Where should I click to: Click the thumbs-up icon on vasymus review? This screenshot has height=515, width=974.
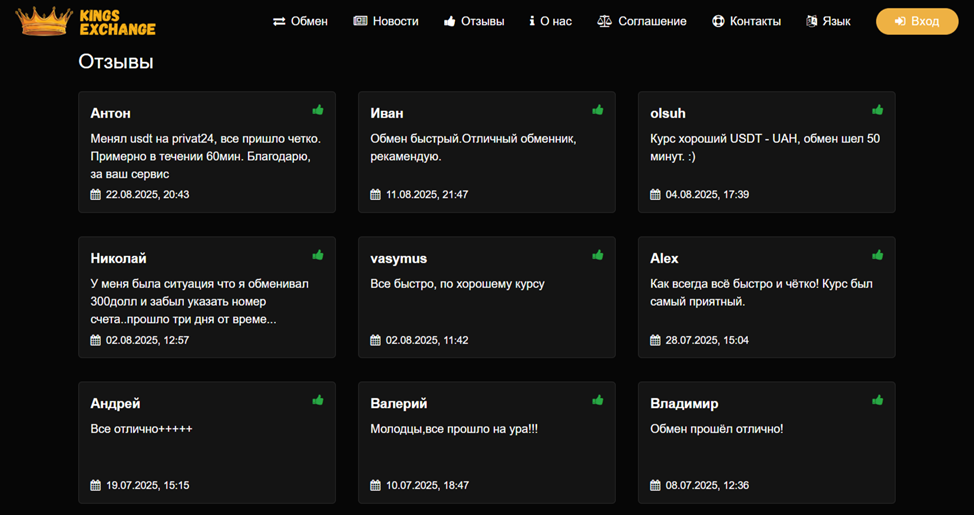tap(598, 255)
